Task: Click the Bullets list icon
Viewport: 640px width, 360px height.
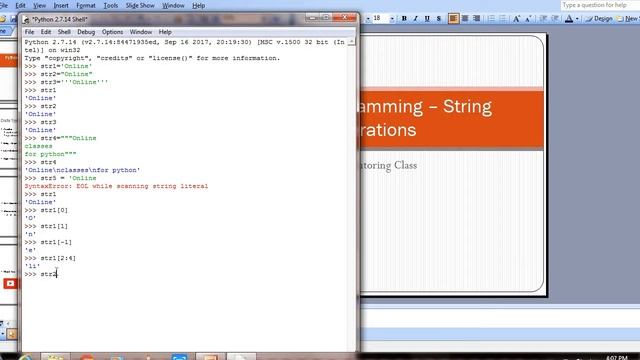Action: (x=503, y=18)
